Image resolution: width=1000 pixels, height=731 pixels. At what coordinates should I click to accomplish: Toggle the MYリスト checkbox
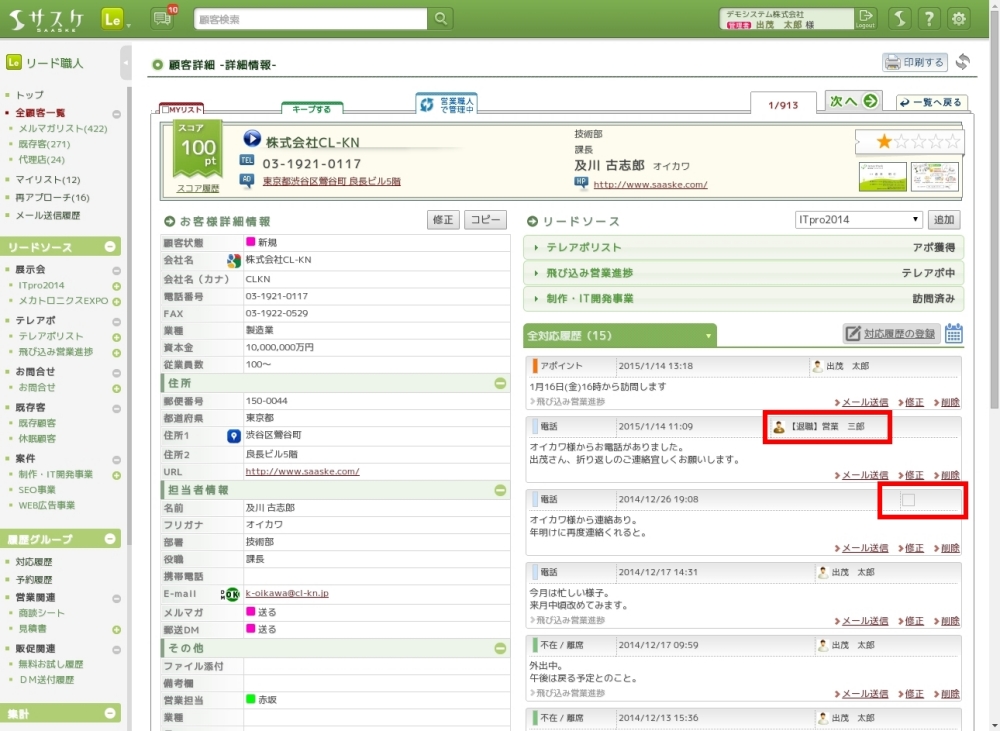(166, 109)
